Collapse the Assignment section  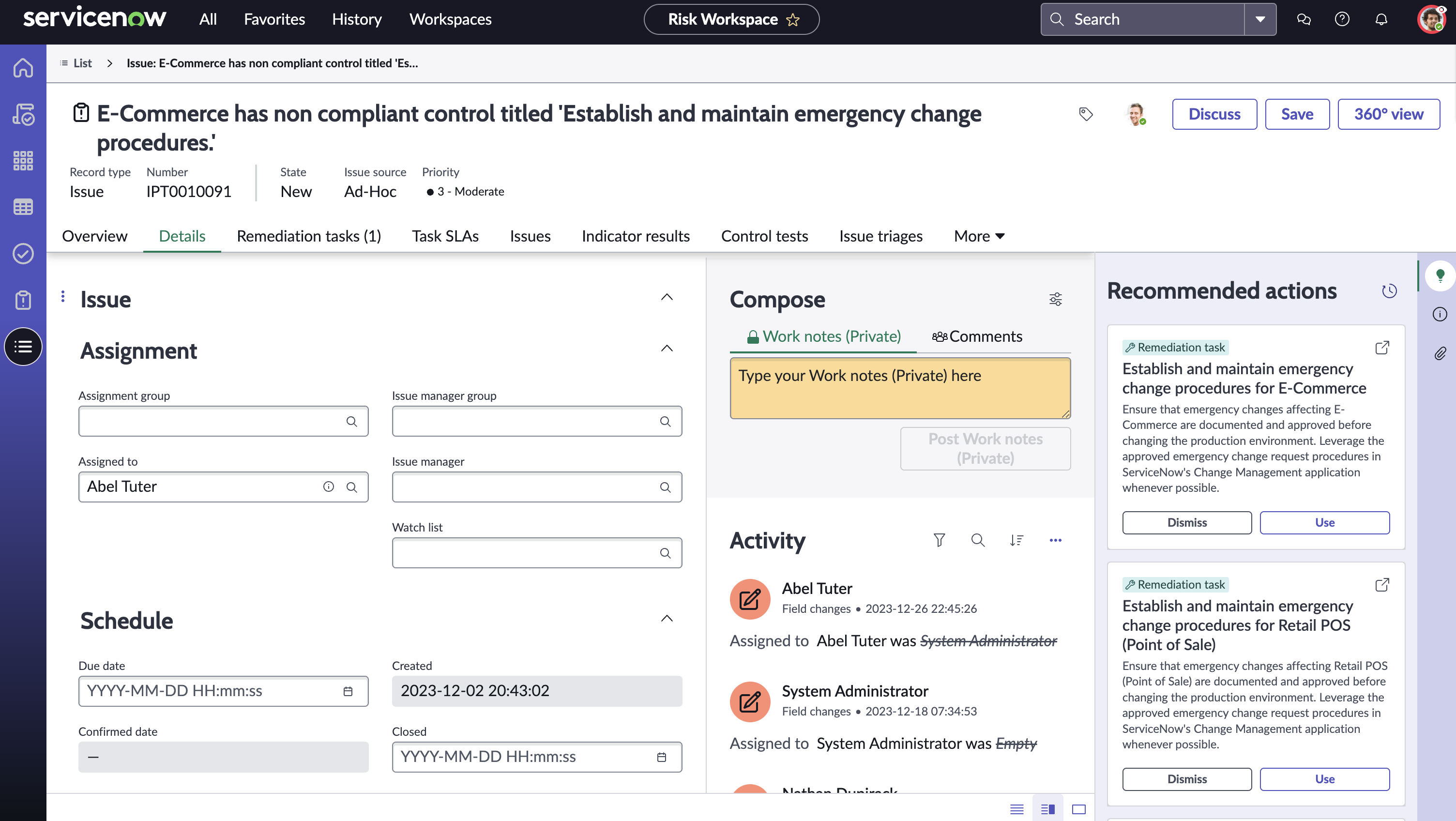click(667, 349)
